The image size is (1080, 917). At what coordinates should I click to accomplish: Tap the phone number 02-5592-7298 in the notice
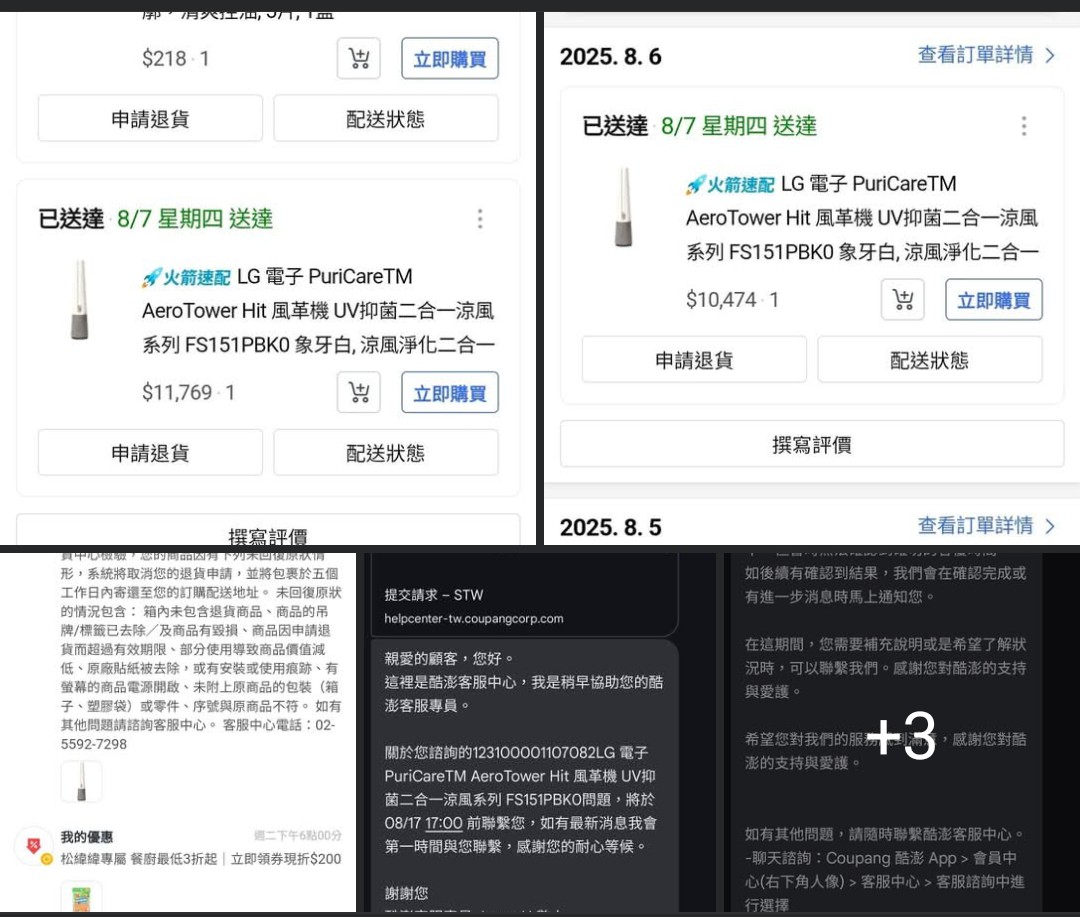point(198,734)
